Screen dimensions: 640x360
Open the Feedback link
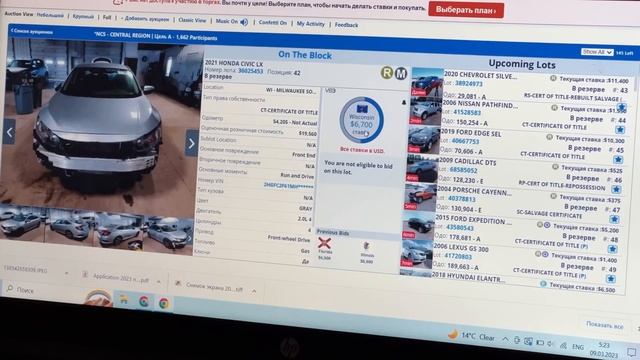click(347, 25)
